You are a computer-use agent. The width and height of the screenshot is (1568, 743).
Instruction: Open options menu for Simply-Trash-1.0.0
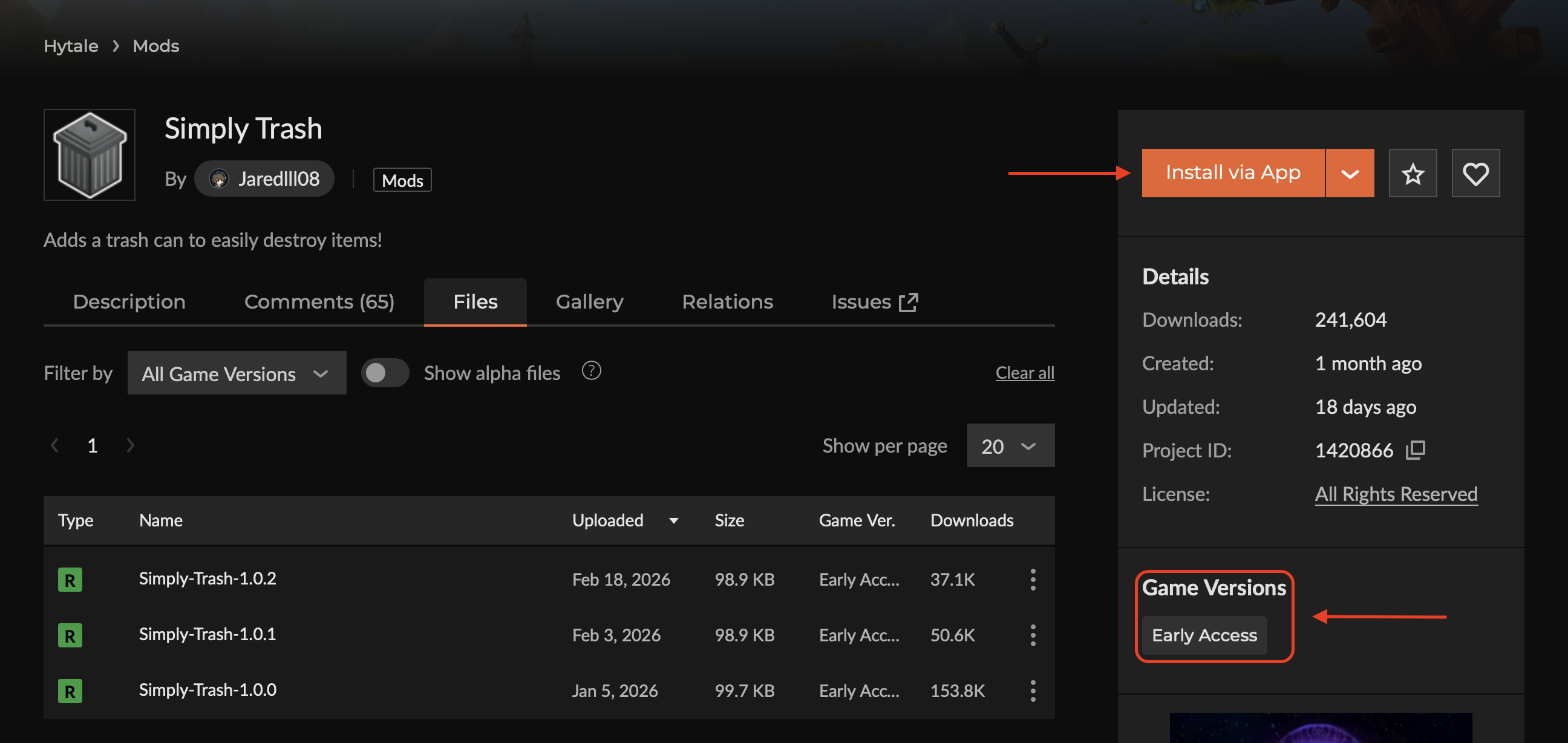1033,690
